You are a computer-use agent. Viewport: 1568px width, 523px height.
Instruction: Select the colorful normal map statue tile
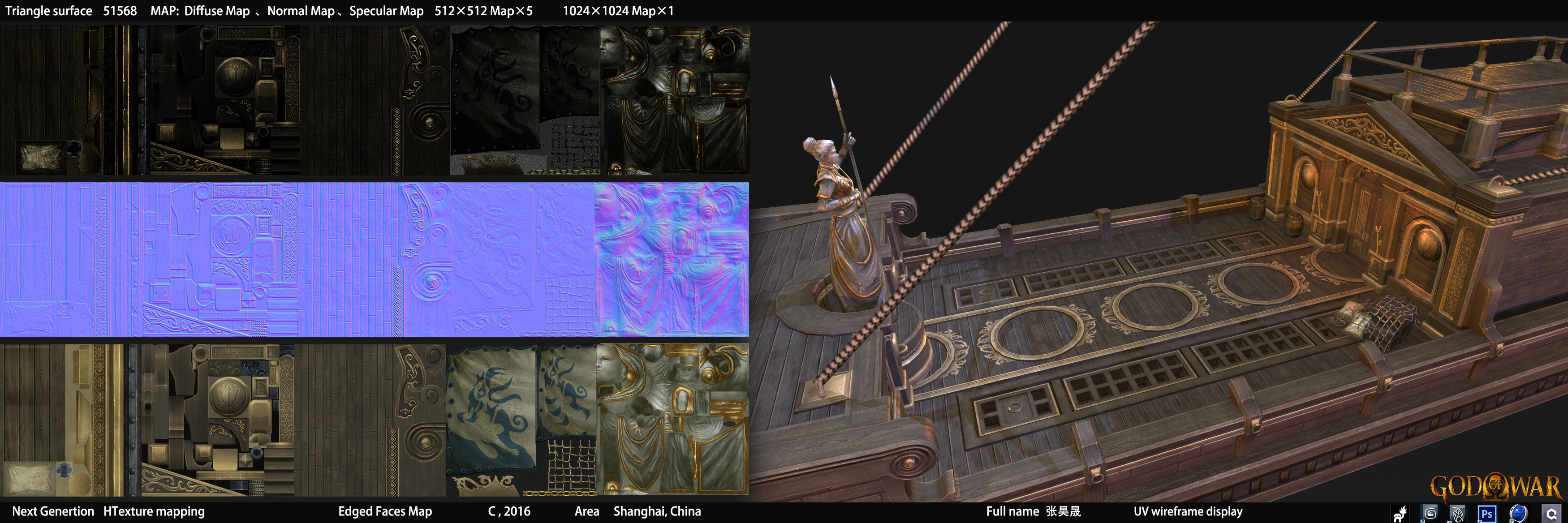point(672,260)
